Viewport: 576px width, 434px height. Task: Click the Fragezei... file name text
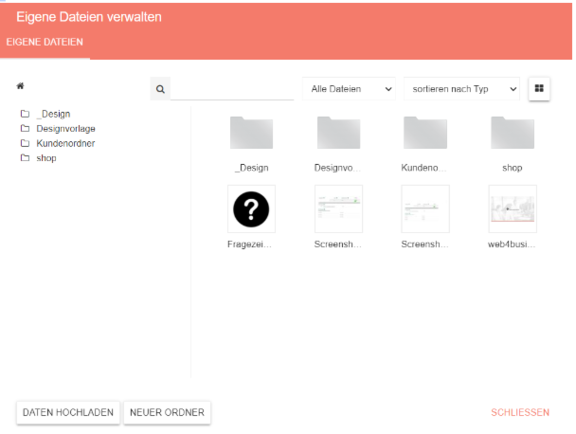click(249, 244)
